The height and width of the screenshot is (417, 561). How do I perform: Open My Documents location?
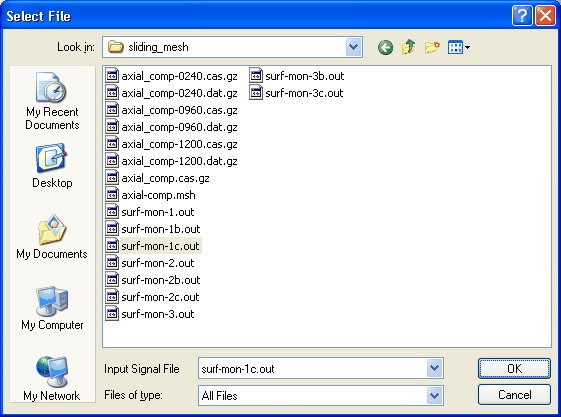click(52, 237)
